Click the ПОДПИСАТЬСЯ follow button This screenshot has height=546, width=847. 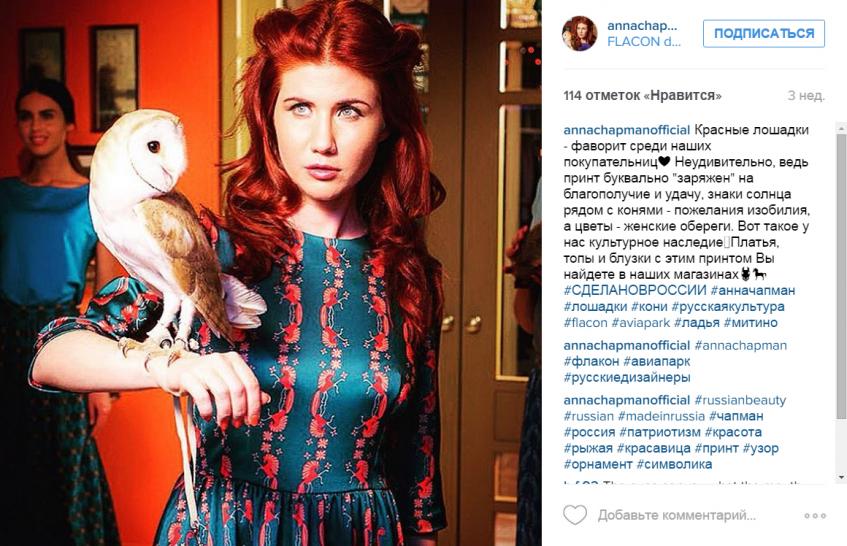coord(764,33)
